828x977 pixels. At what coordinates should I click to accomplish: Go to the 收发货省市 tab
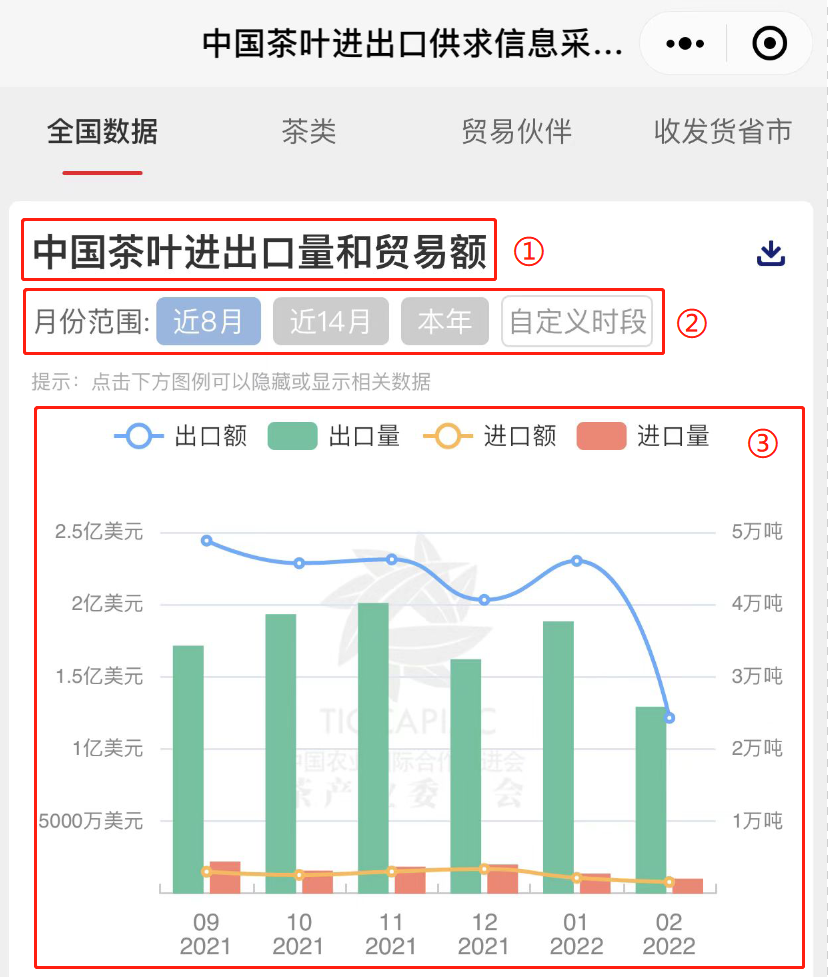[722, 132]
